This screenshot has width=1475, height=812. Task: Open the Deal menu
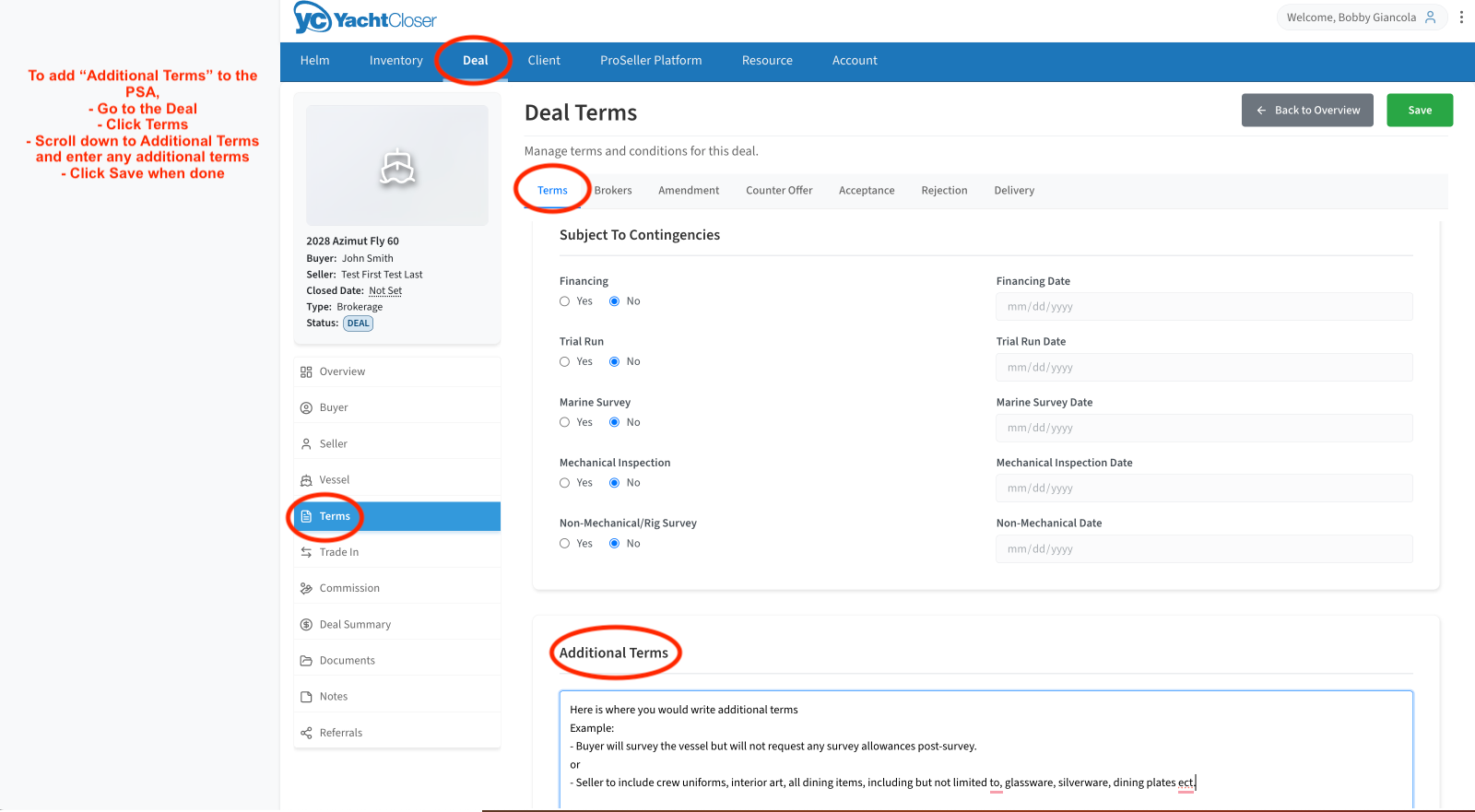(475, 61)
